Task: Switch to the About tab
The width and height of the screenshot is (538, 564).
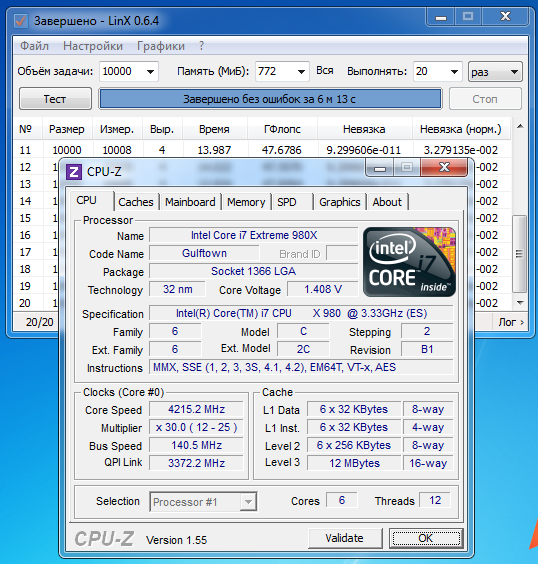Action: [387, 202]
